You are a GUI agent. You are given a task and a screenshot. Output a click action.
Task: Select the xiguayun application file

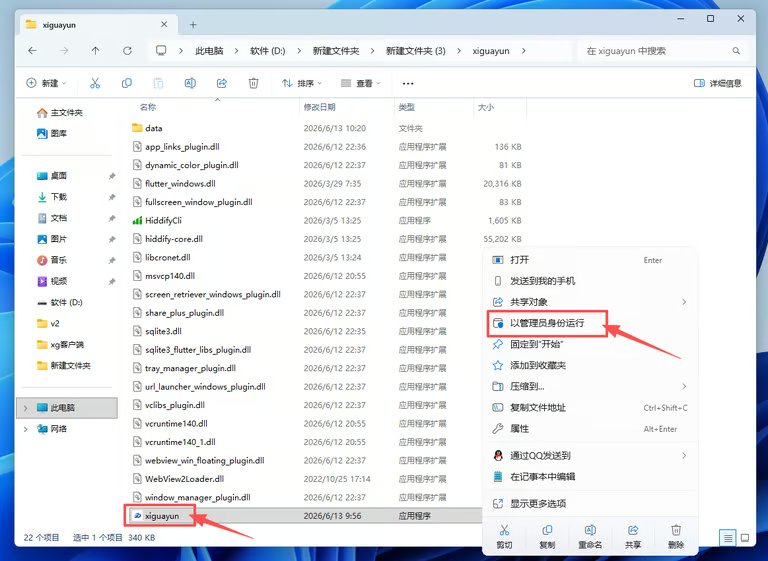pyautogui.click(x=162, y=516)
